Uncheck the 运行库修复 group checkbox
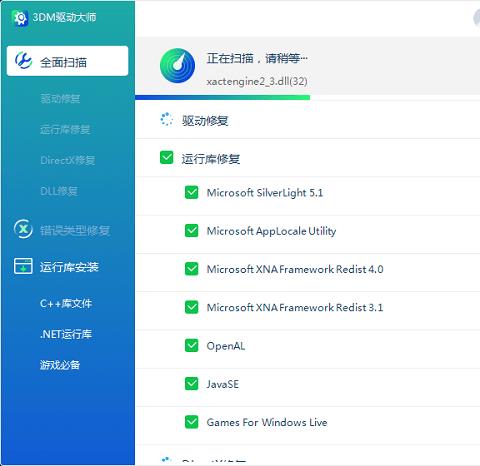The width and height of the screenshot is (480, 466). 166,158
